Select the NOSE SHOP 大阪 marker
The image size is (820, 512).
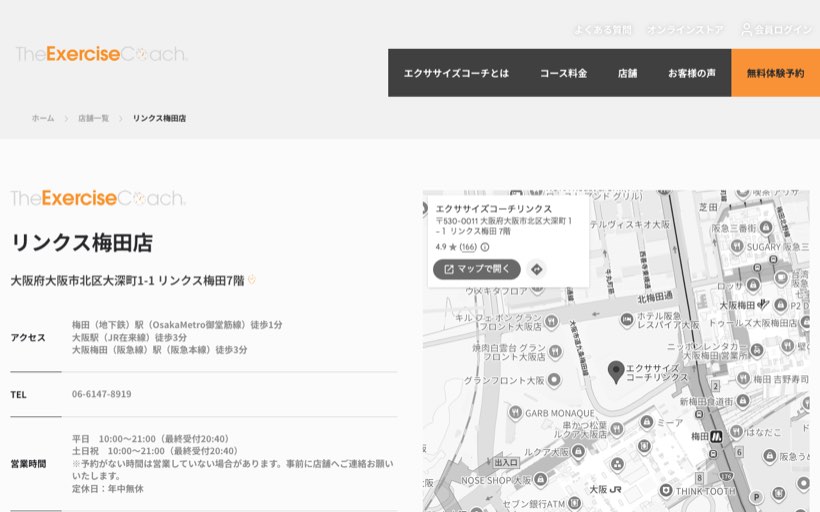[x=540, y=479]
